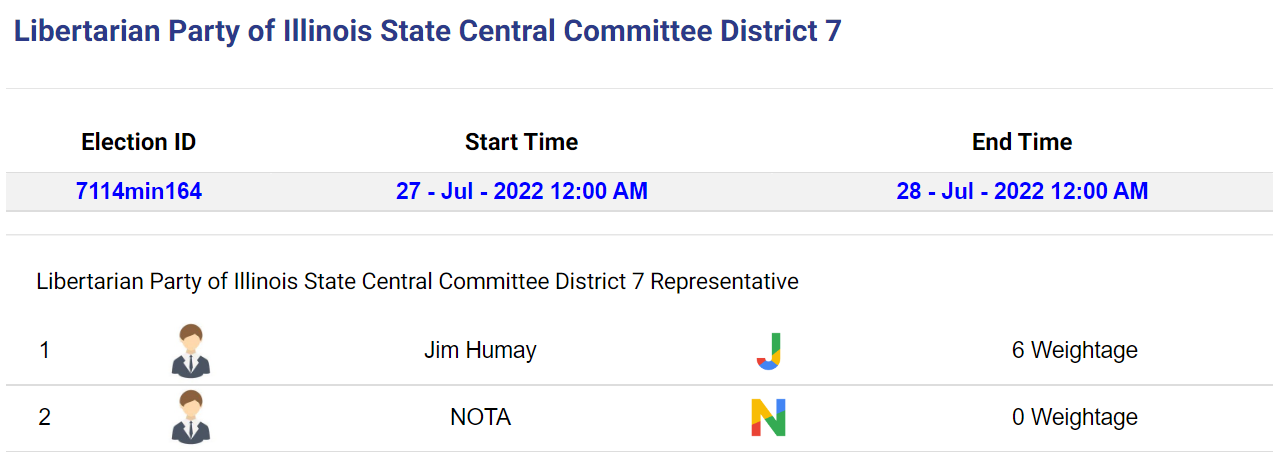Viewport: 1283px width, 462px height.
Task: Click Jim Humay's avatar icon
Action: [x=190, y=351]
